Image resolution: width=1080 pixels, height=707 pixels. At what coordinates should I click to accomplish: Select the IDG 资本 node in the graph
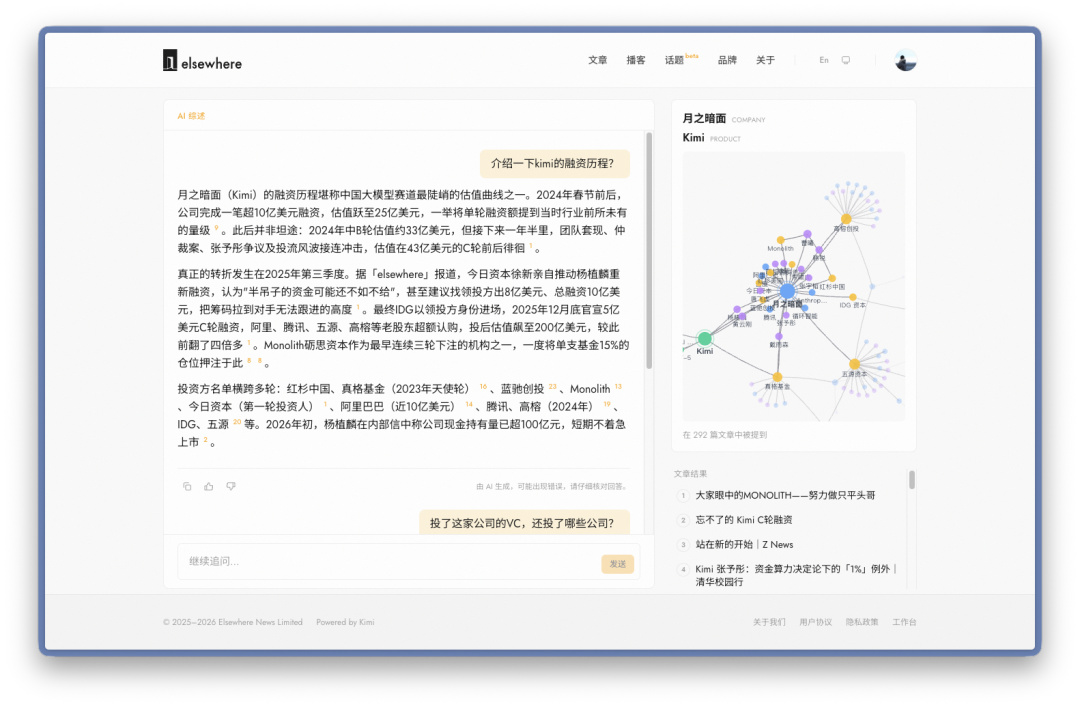pyautogui.click(x=853, y=297)
